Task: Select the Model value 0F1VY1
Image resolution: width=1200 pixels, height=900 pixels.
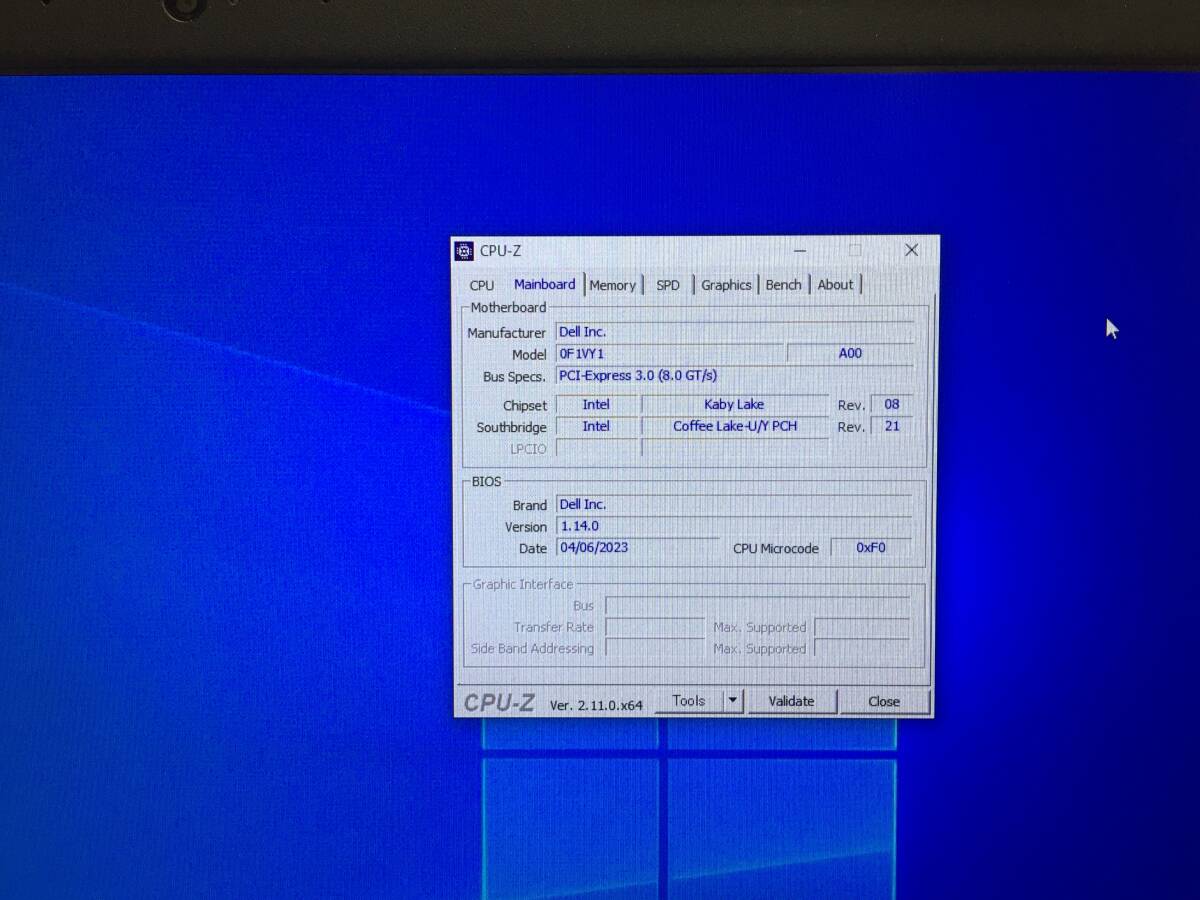Action: point(670,354)
